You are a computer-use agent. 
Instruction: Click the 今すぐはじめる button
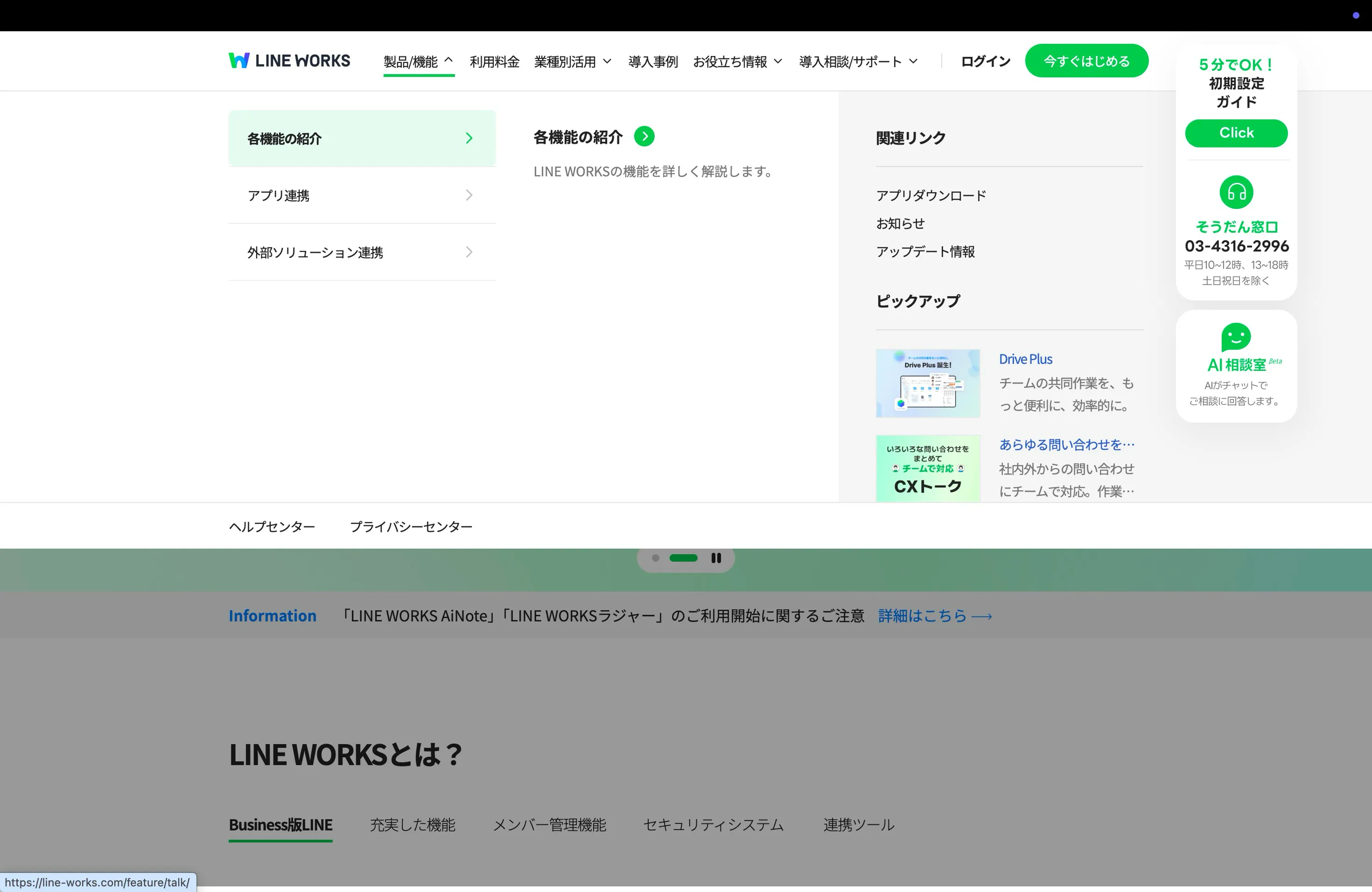pyautogui.click(x=1086, y=61)
